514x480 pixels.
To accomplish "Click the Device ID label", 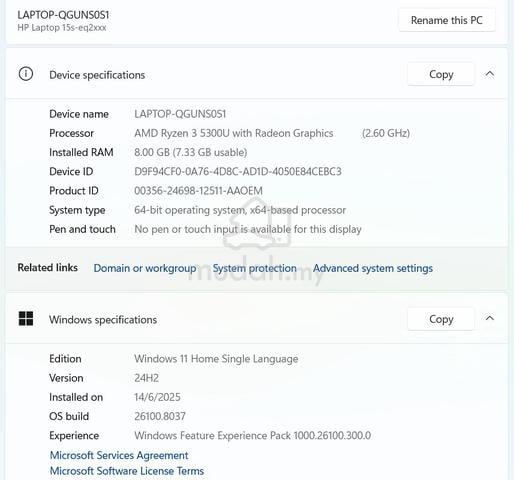I will click(x=71, y=172).
